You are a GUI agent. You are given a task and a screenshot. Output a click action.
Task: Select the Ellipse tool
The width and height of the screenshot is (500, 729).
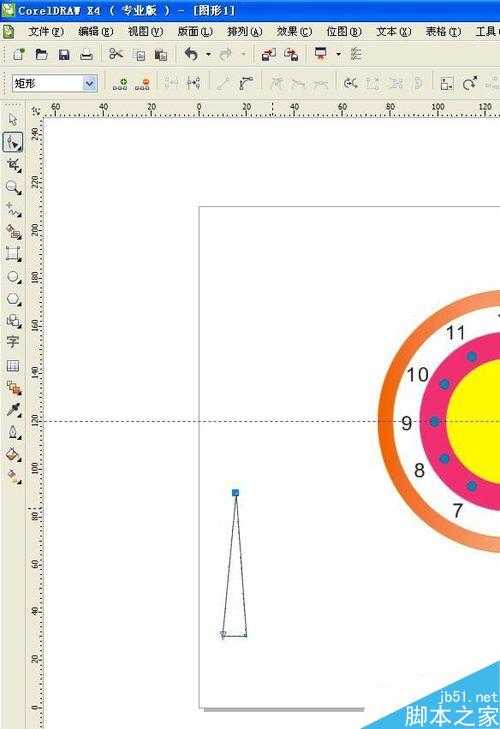click(x=13, y=277)
